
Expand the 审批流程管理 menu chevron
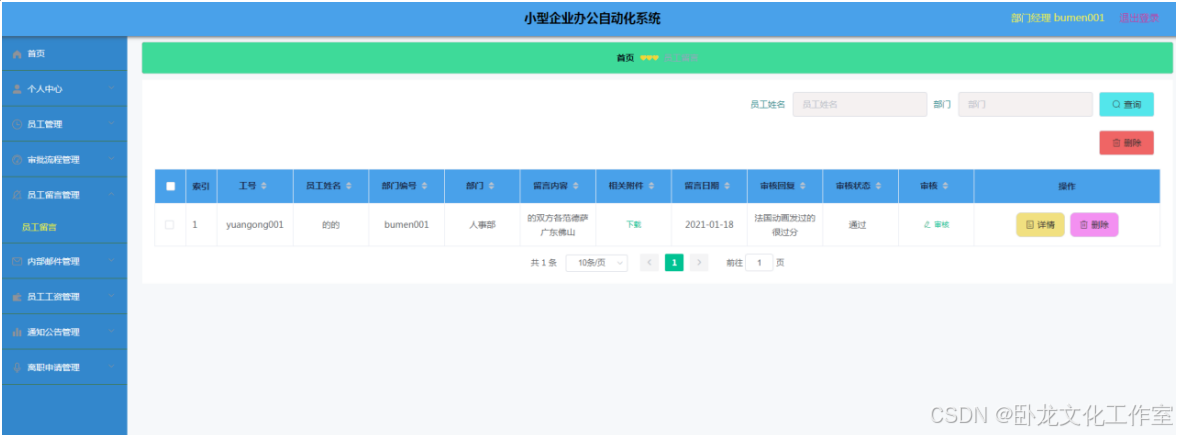(x=111, y=159)
